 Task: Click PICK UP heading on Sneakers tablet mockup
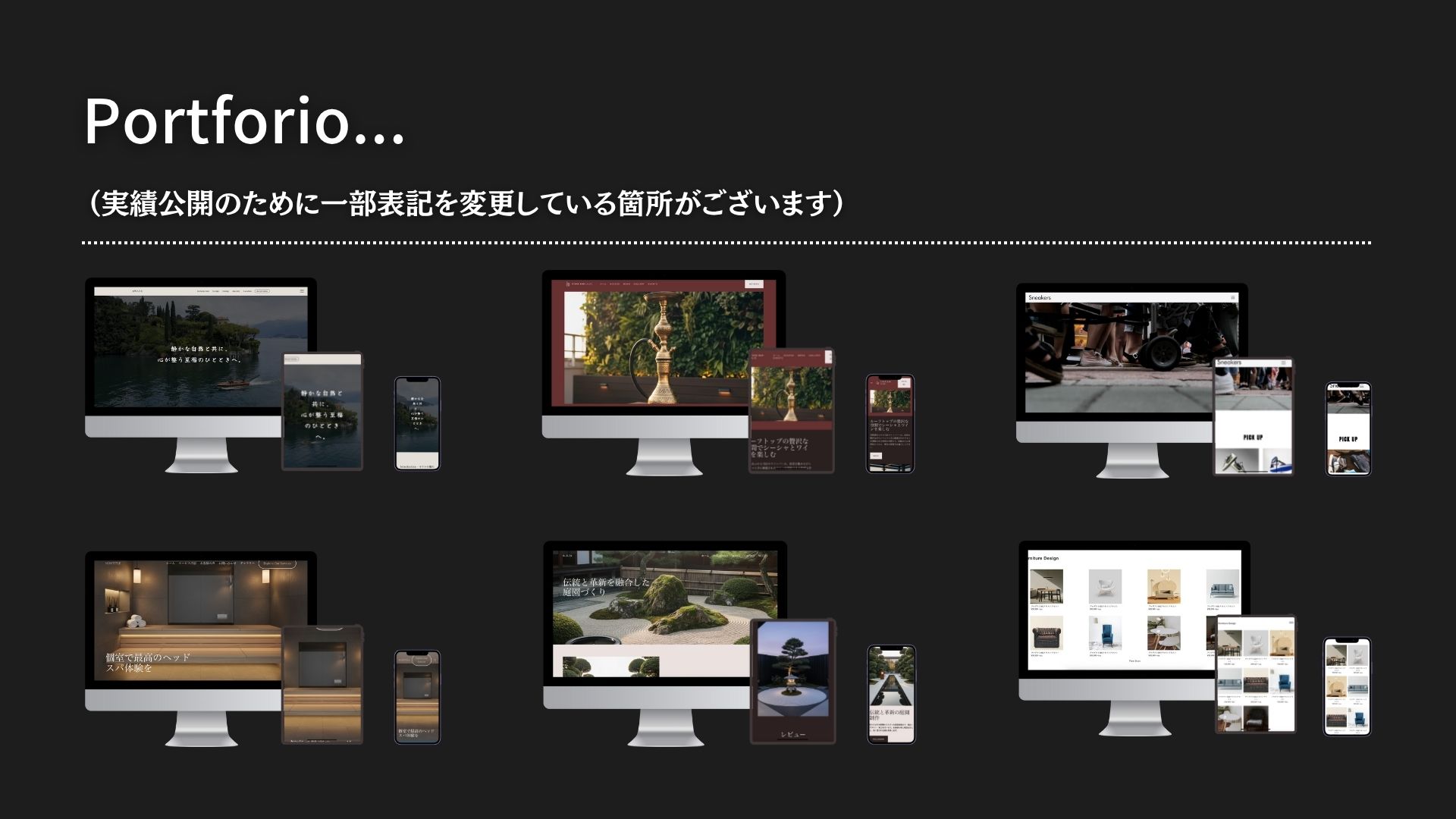click(x=1253, y=438)
